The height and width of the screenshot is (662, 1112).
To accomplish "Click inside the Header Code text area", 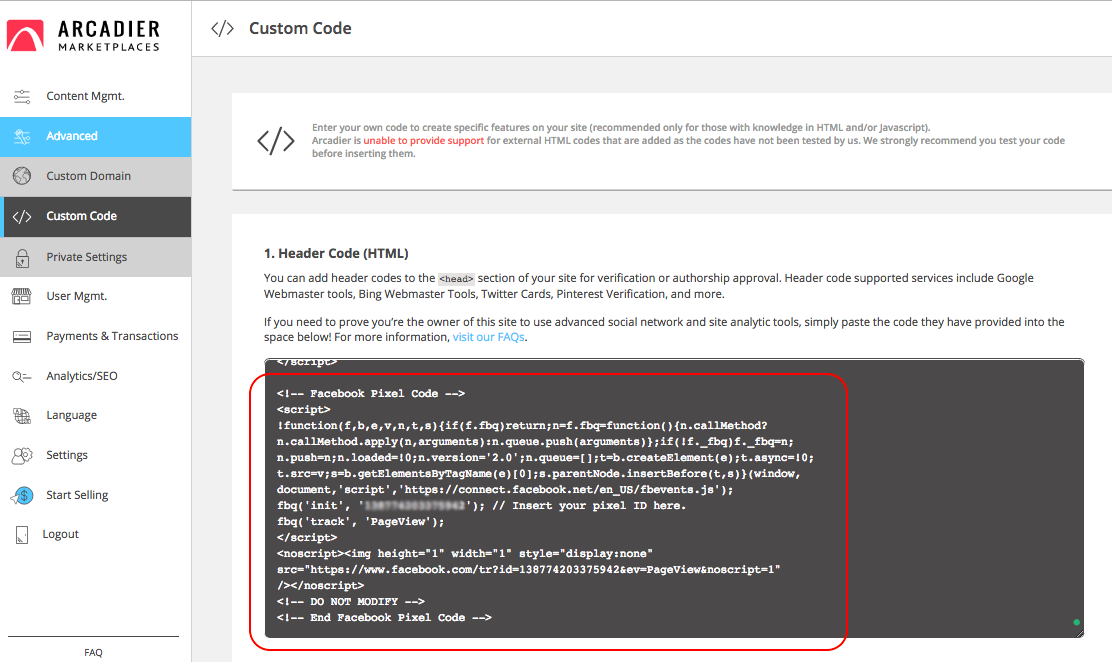I will tap(674, 498).
